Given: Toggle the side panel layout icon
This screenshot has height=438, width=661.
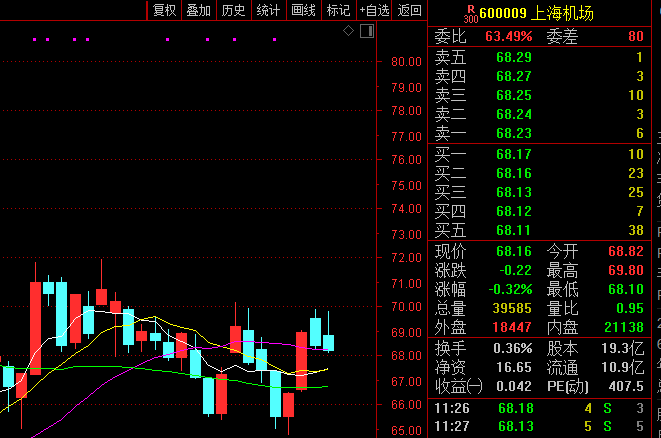Looking at the screenshot, I should (x=367, y=31).
